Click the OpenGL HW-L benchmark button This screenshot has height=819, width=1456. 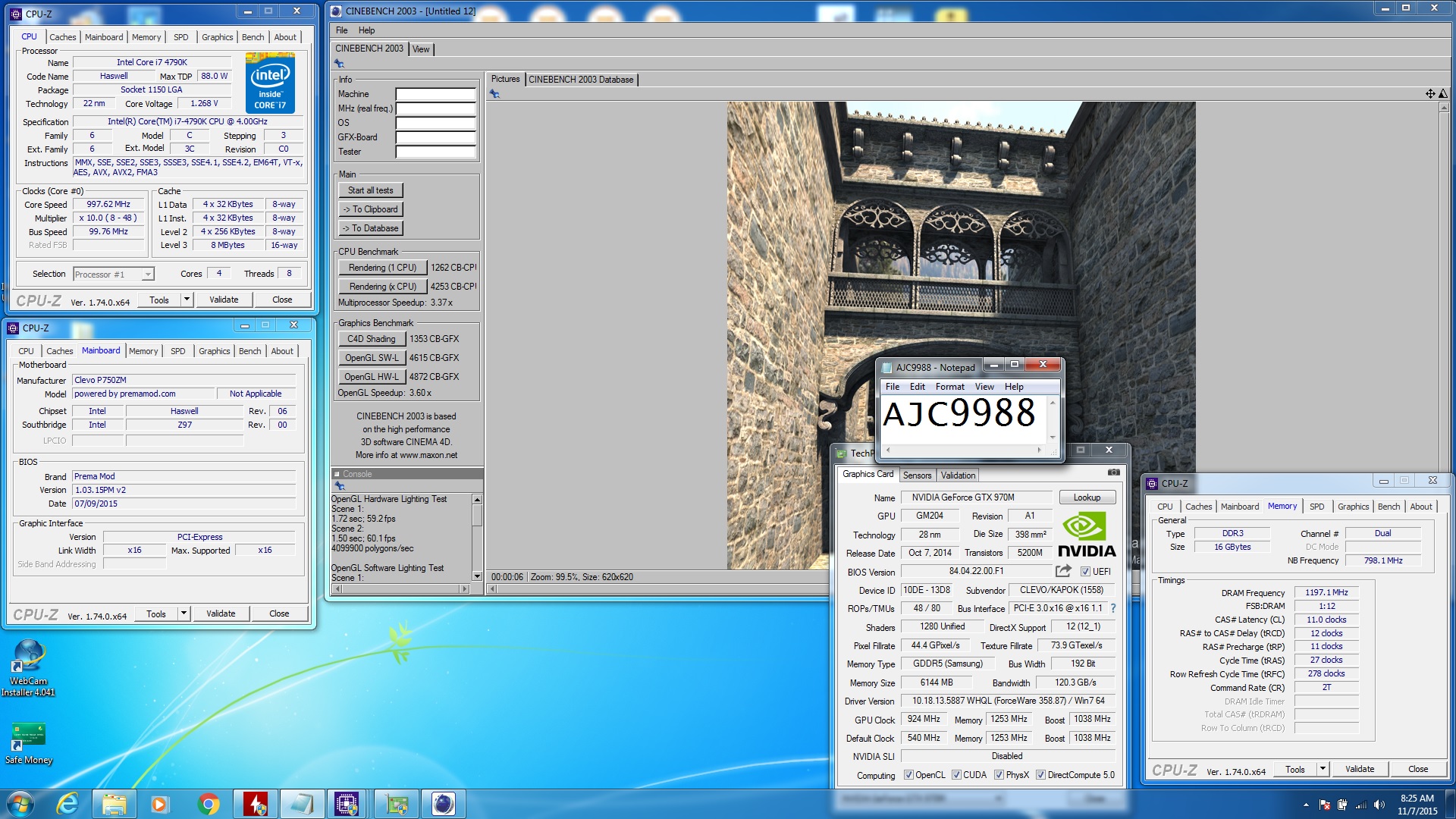click(x=372, y=377)
